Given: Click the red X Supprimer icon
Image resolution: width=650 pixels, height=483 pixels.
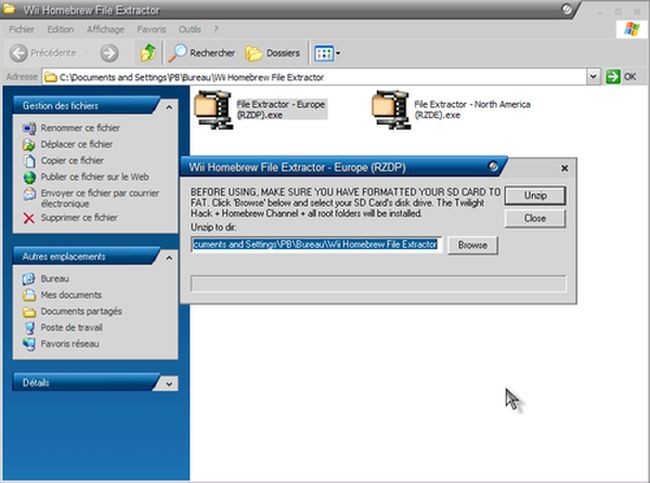Looking at the screenshot, I should point(29,218).
